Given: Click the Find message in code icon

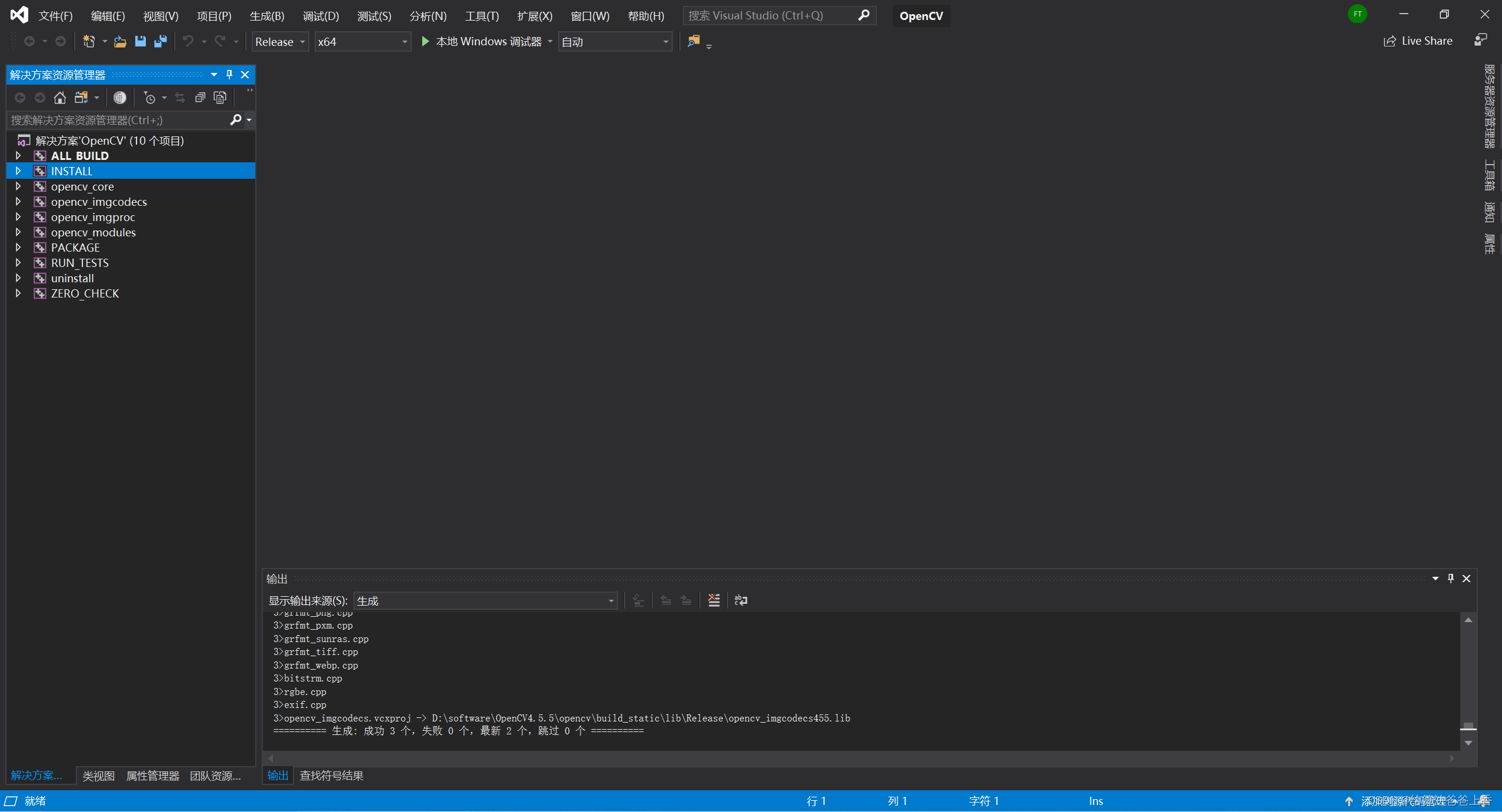Looking at the screenshot, I should (638, 600).
